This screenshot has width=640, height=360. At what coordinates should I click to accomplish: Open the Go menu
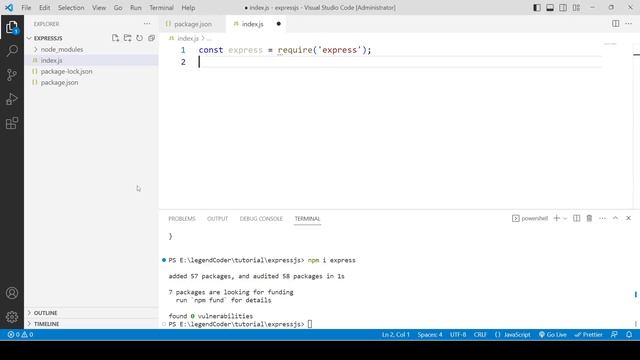tap(118, 8)
